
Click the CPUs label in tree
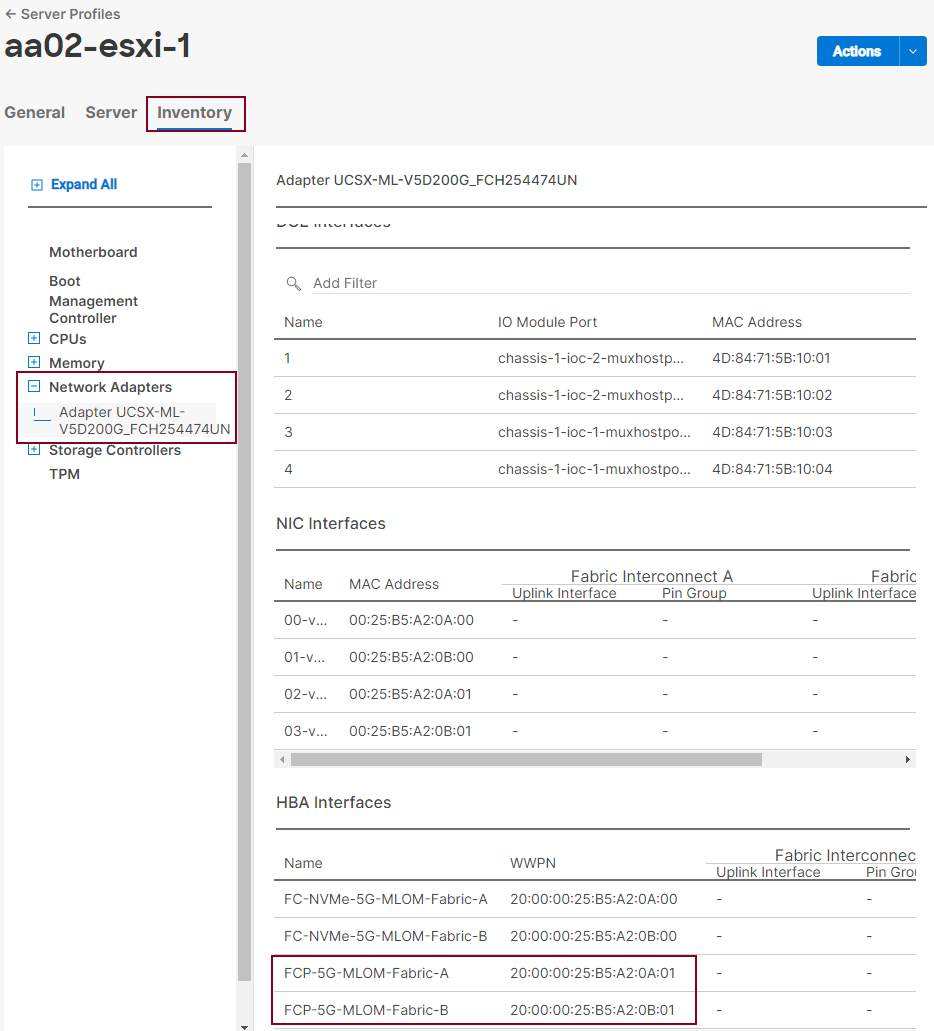click(68, 339)
